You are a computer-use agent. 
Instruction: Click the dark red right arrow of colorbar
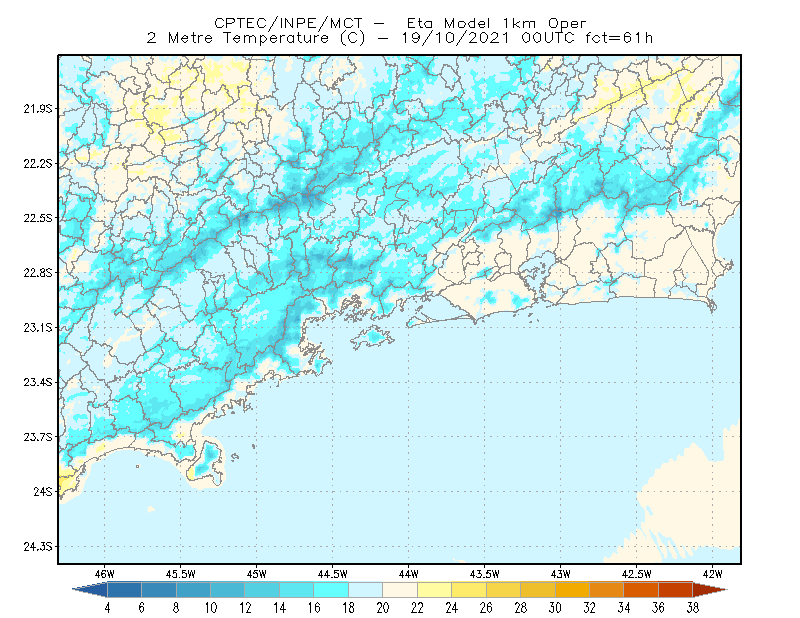tap(709, 589)
